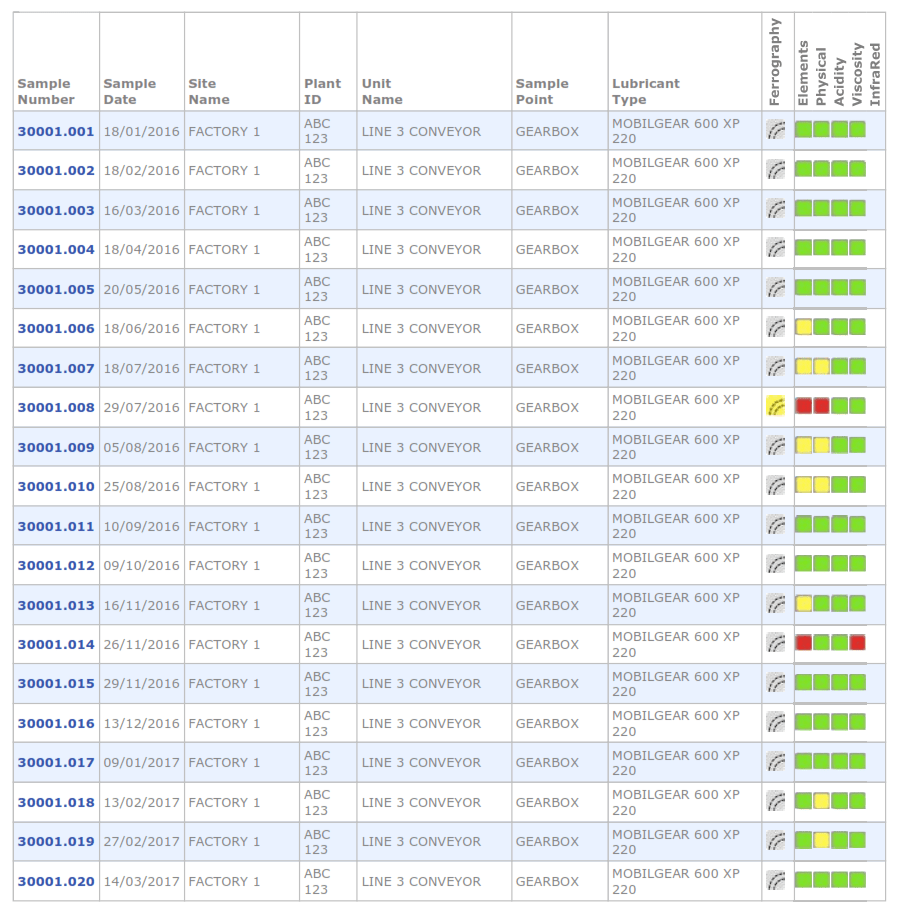Open ferrography icon for sample 30001.002
The width and height of the screenshot is (905, 917).
tap(776, 170)
